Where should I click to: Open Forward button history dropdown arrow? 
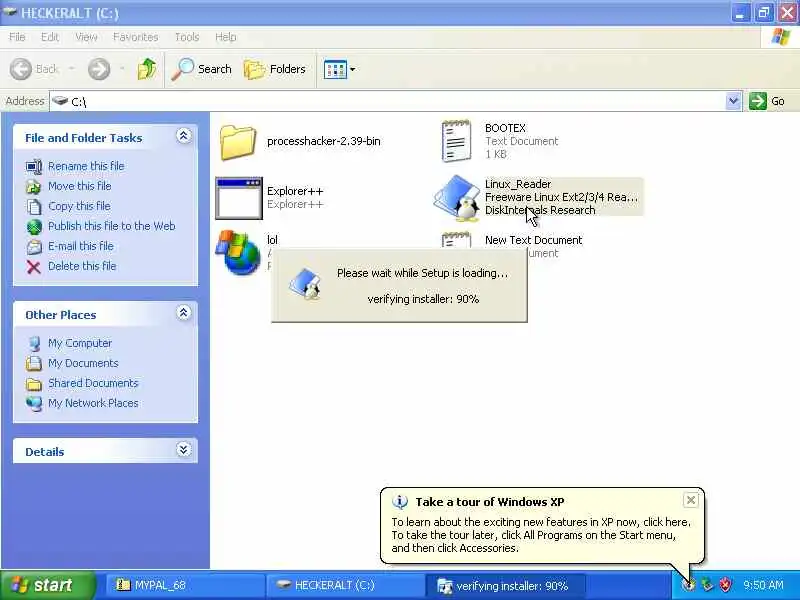tap(122, 69)
